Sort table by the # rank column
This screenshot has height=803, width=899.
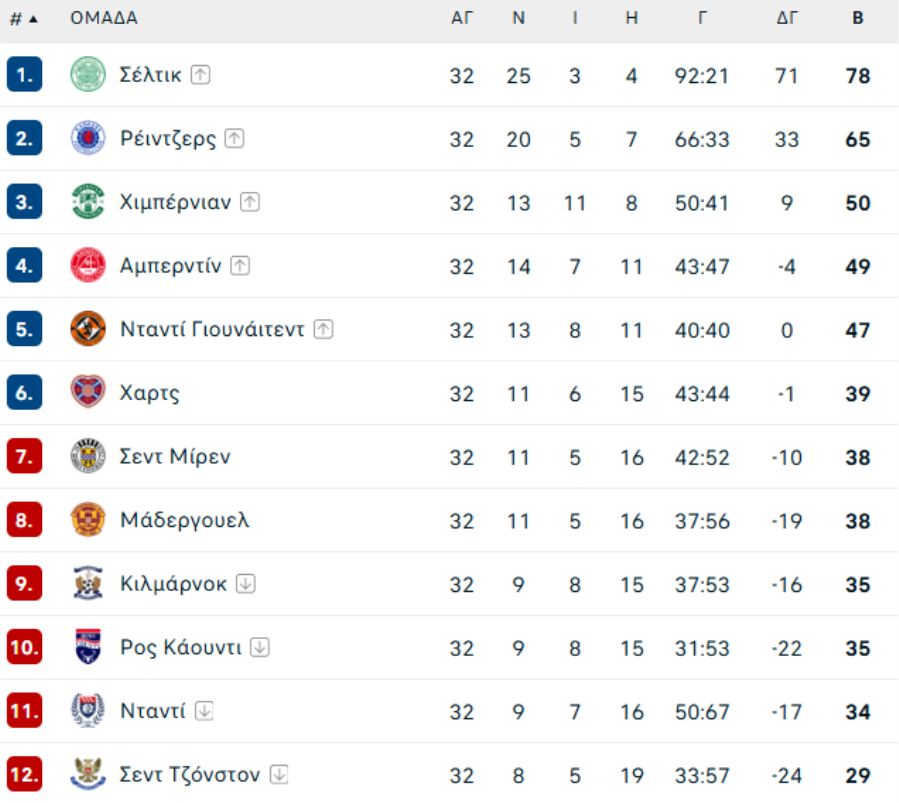pos(24,18)
